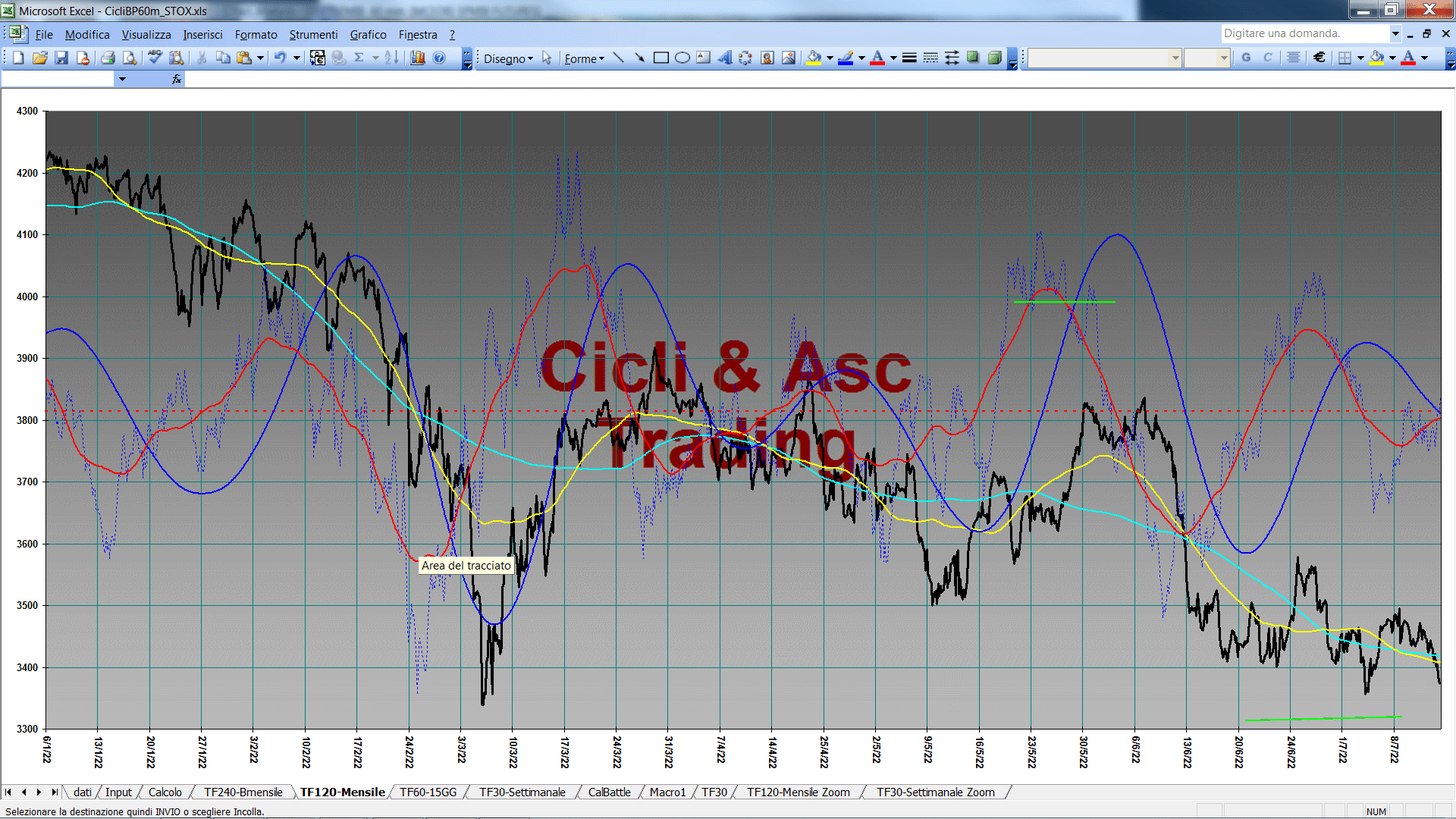The height and width of the screenshot is (819, 1456).
Task: Open the font size combo box
Action: coord(1207,58)
